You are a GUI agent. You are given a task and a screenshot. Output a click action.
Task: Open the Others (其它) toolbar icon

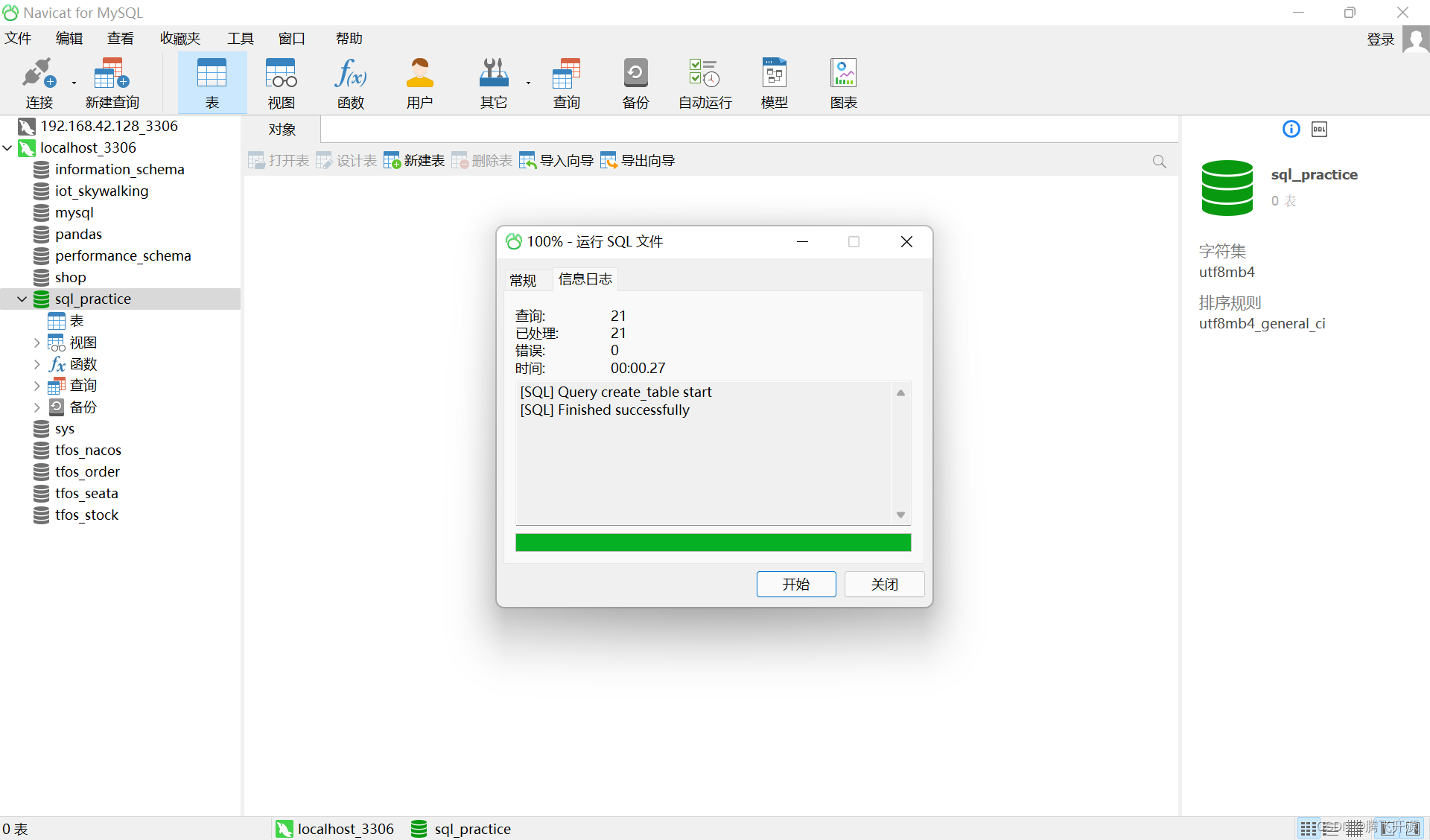(493, 83)
